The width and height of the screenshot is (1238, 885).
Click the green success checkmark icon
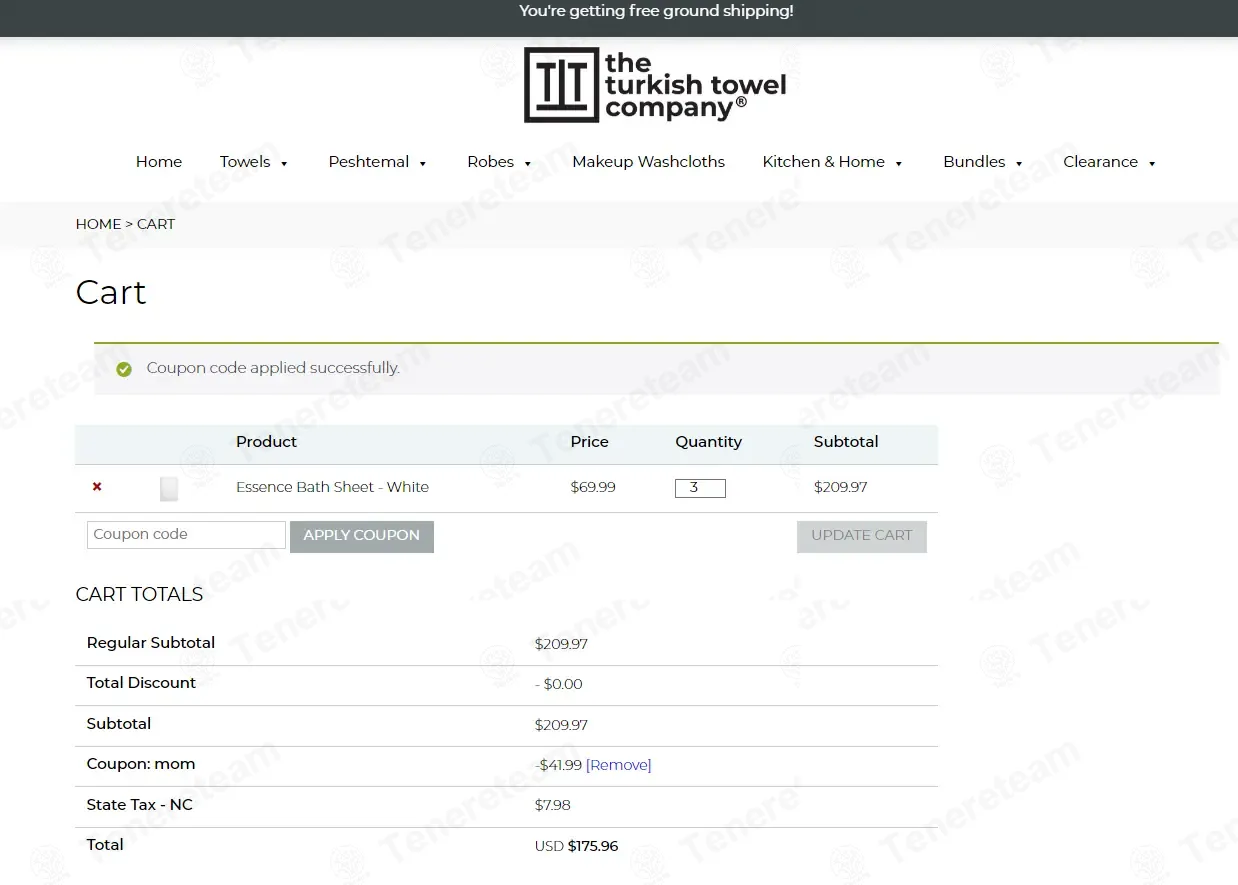(124, 369)
